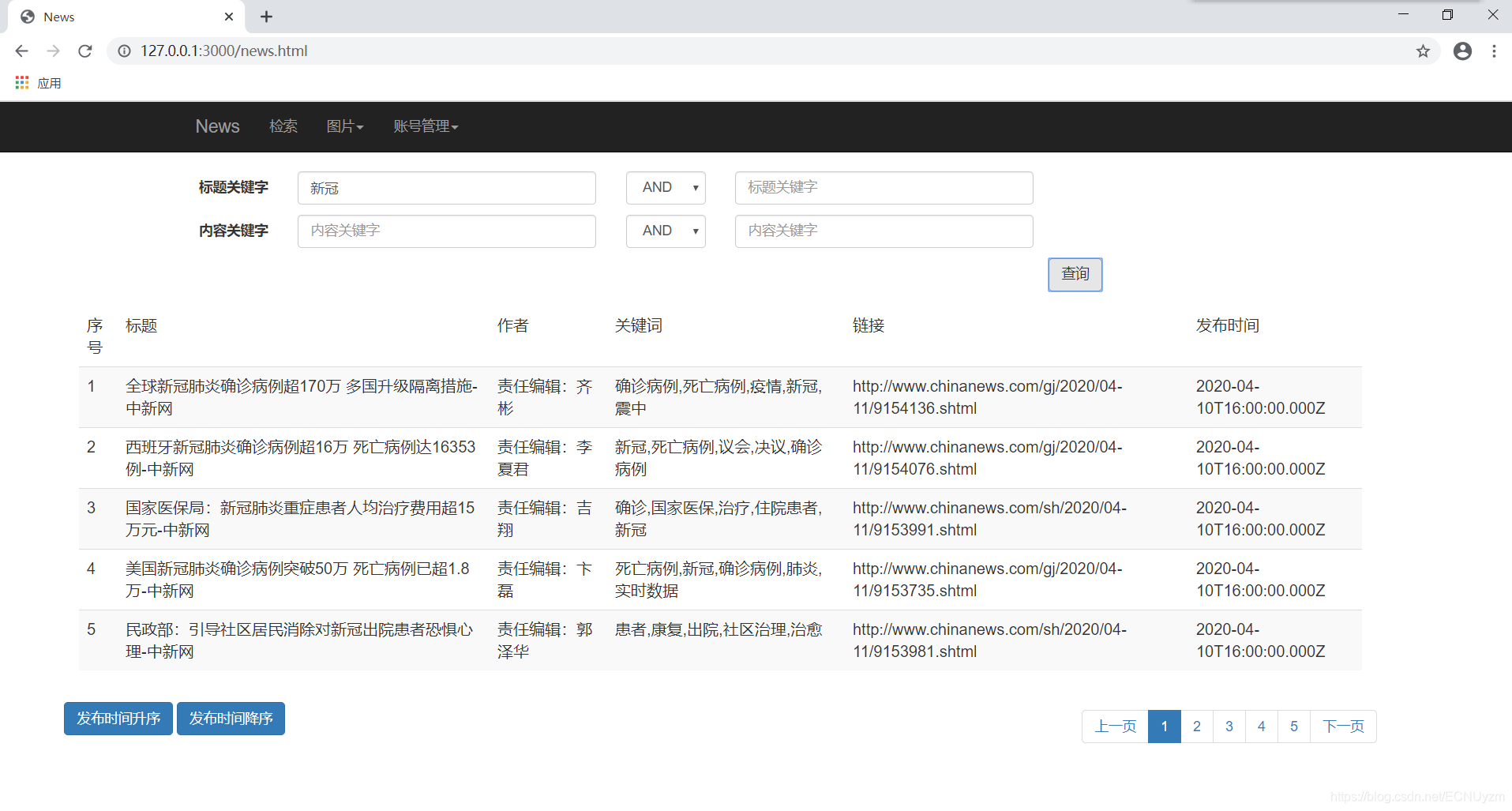Expand the 账号管理 dropdown menu
Image resolution: width=1512 pixels, height=811 pixels.
(x=426, y=126)
